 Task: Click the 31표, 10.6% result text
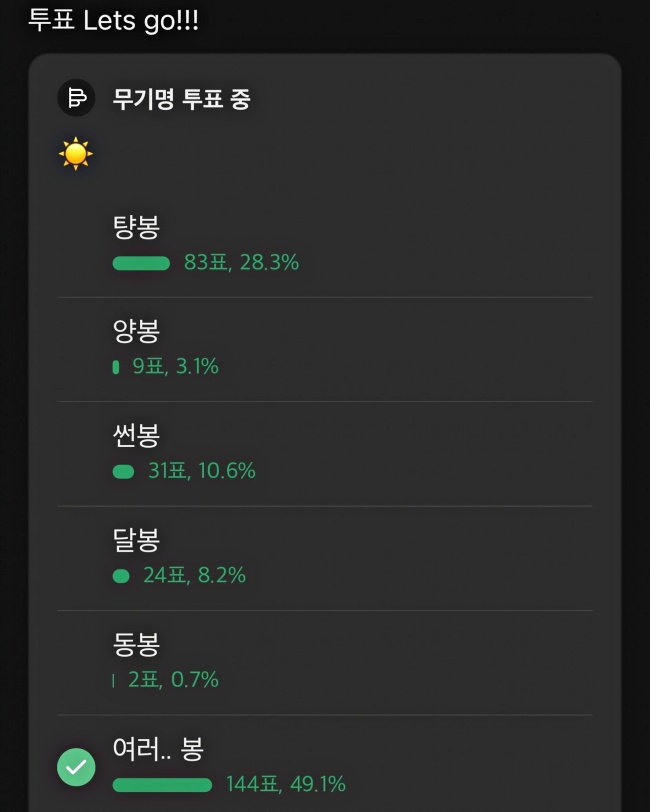[x=201, y=471]
